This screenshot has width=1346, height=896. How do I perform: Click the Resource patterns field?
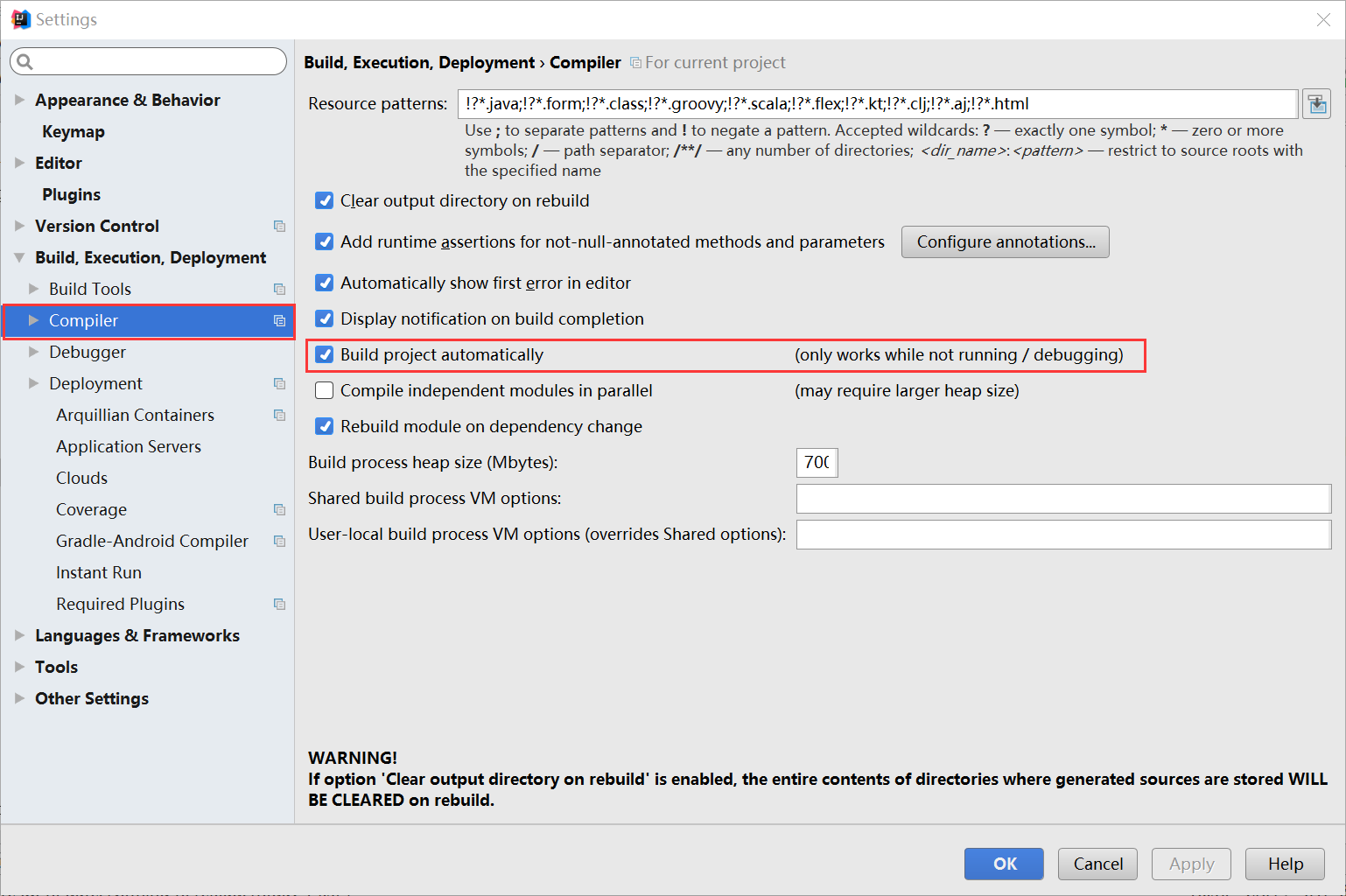pyautogui.click(x=878, y=104)
